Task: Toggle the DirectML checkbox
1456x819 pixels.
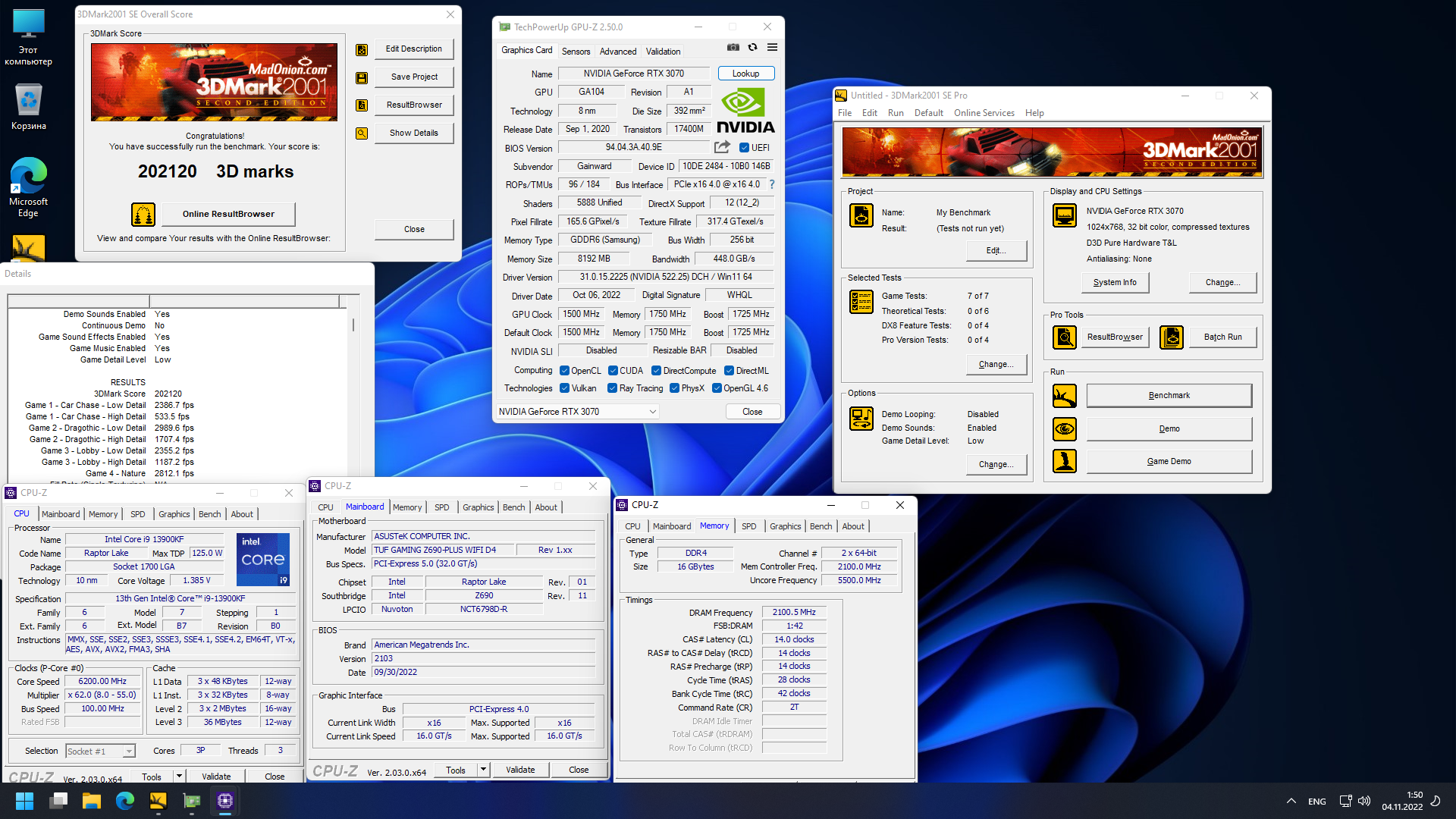Action: [x=729, y=371]
